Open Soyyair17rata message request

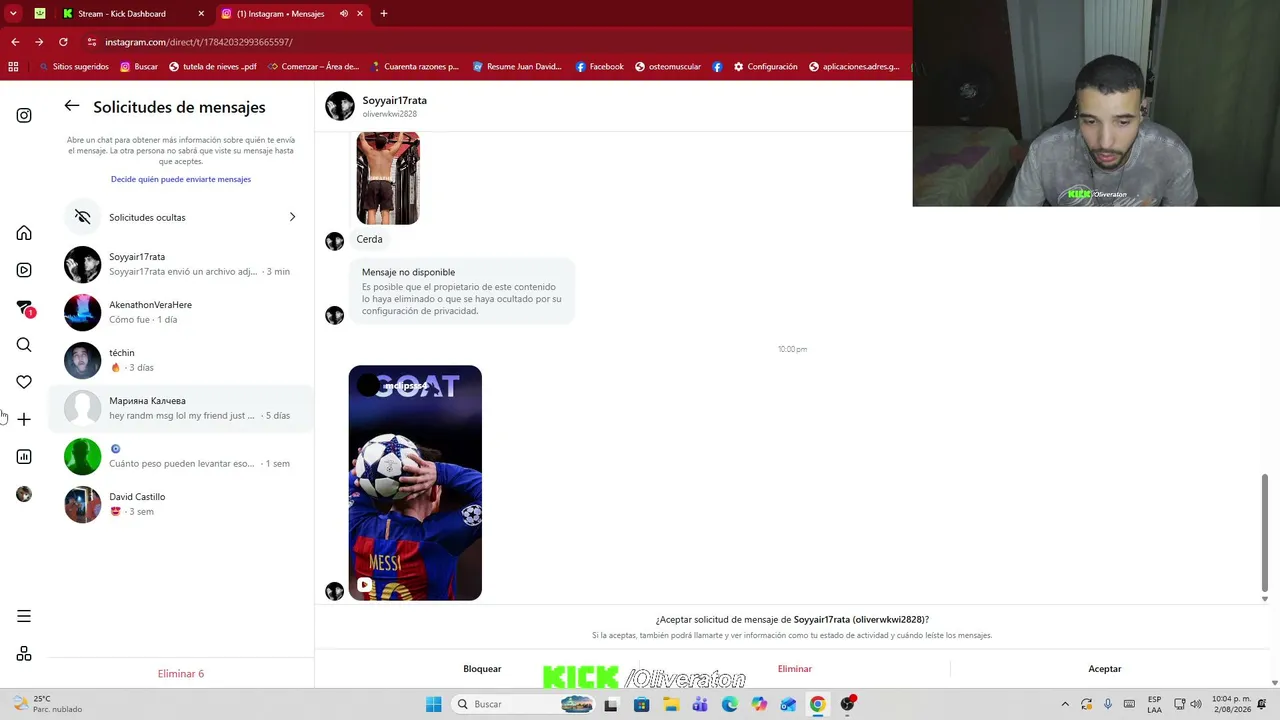[181, 264]
